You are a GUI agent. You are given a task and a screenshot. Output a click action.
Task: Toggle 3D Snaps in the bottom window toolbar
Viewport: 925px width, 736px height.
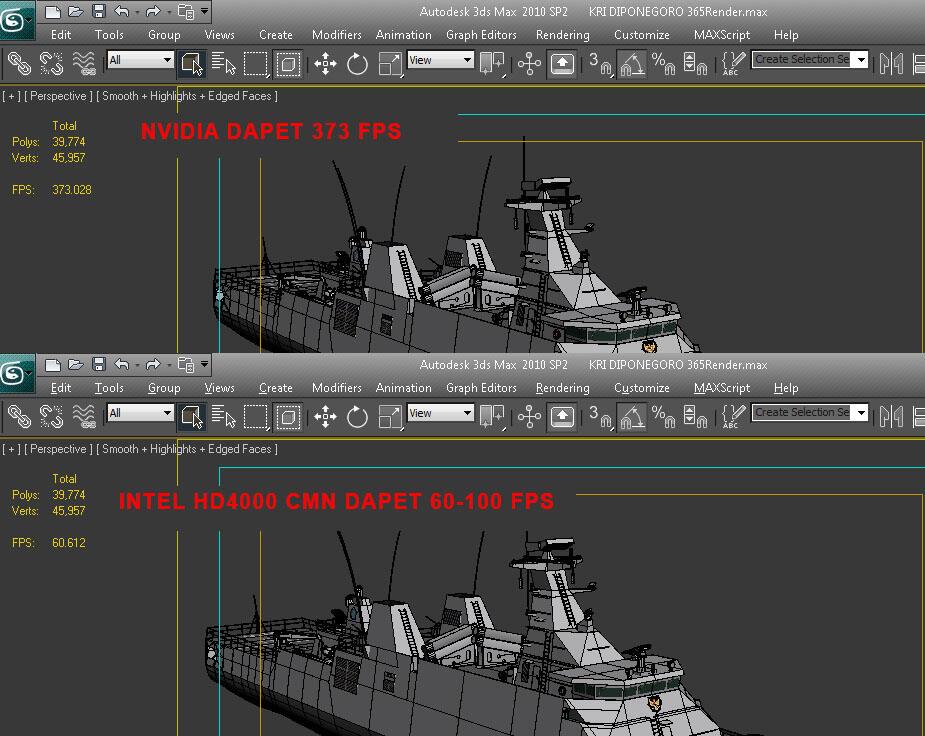599,416
